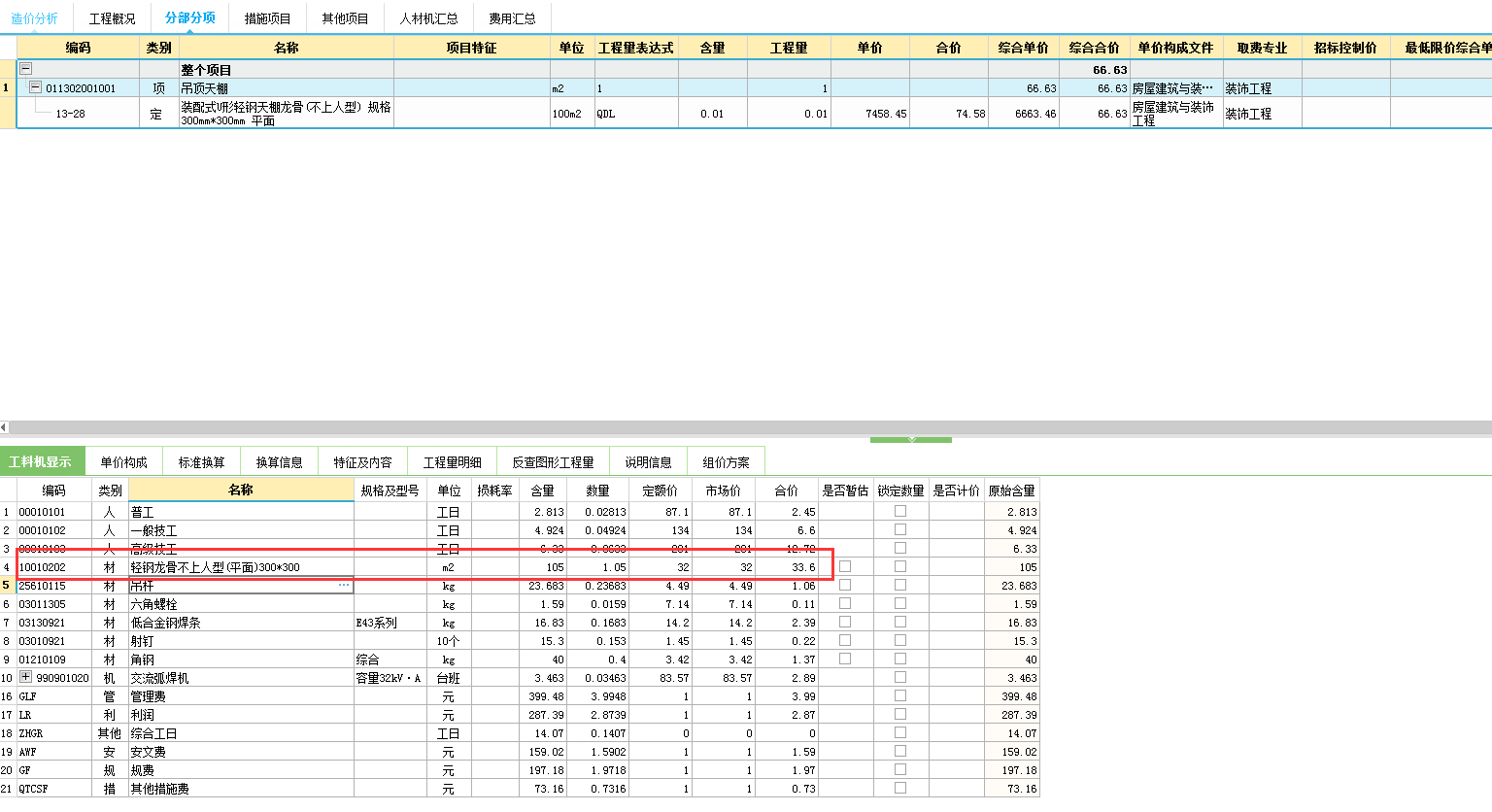This screenshot has height=812, width=1492.
Task: Click the 原始含量 column header
Action: click(1012, 491)
